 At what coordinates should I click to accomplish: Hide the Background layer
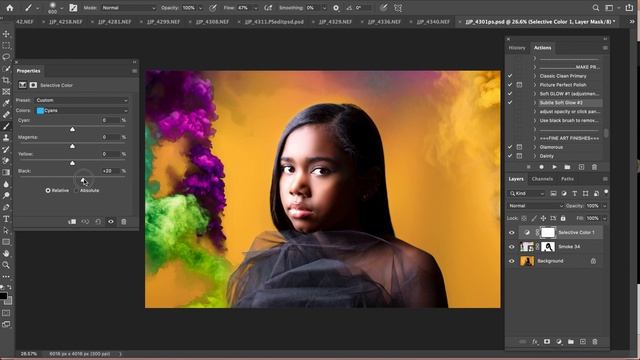tap(512, 261)
